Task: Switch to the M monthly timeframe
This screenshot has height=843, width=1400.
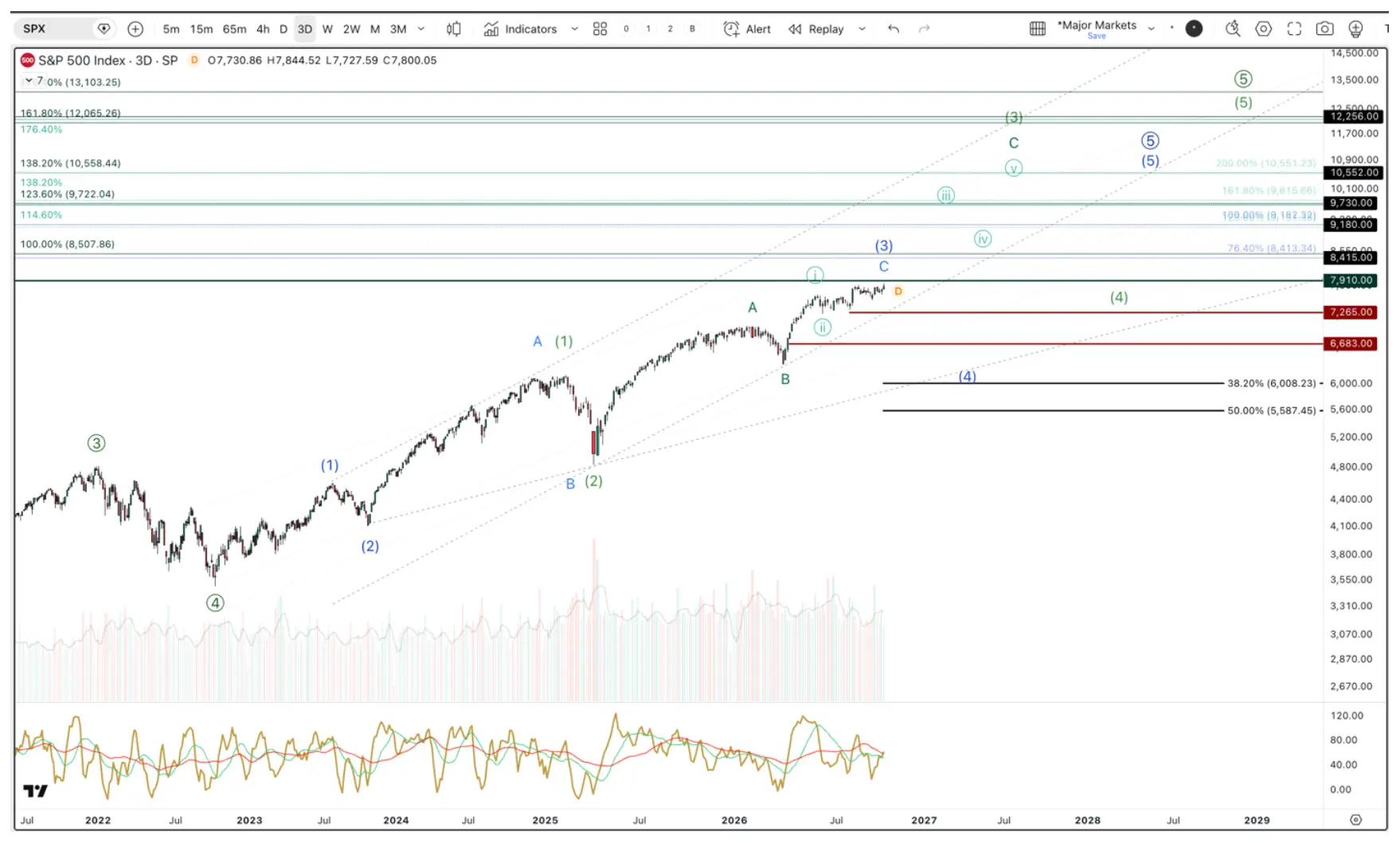Action: coord(375,29)
